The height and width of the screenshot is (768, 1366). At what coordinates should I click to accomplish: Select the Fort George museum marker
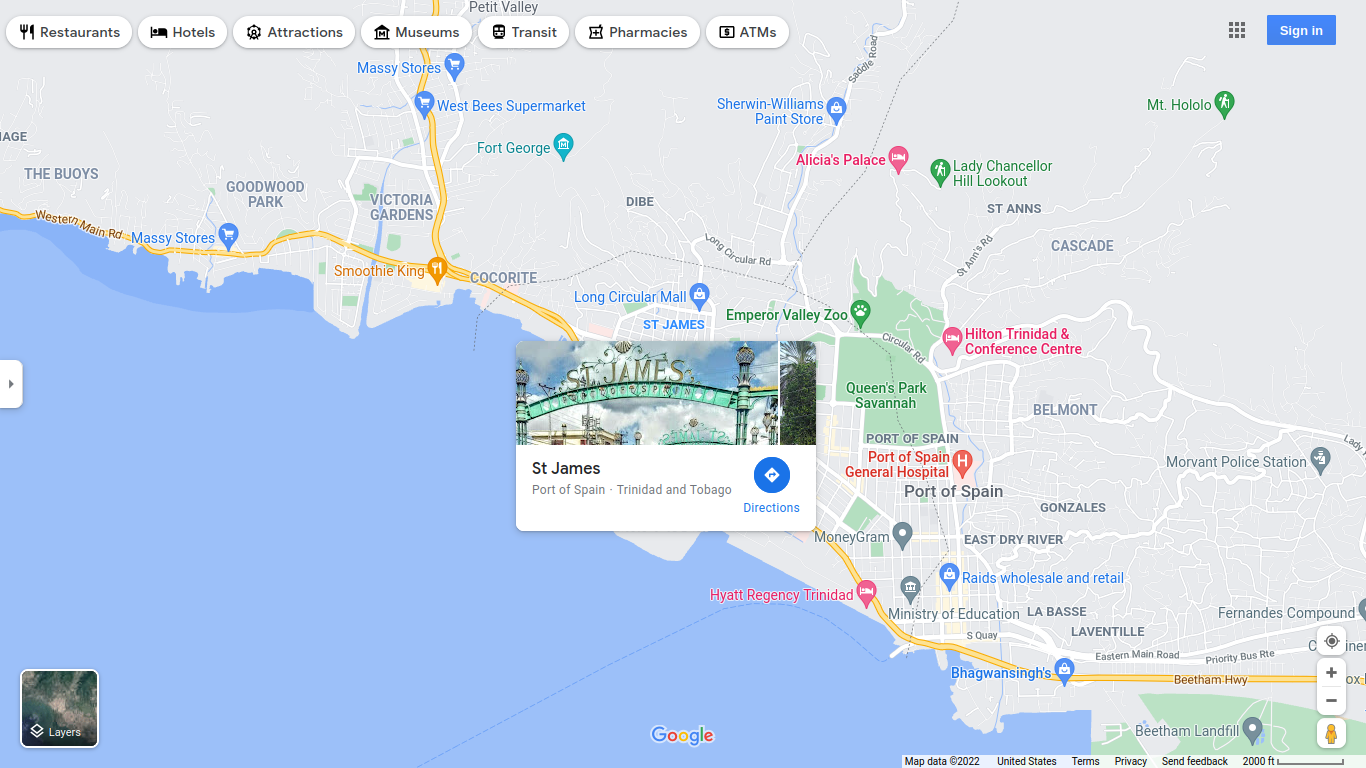(564, 145)
